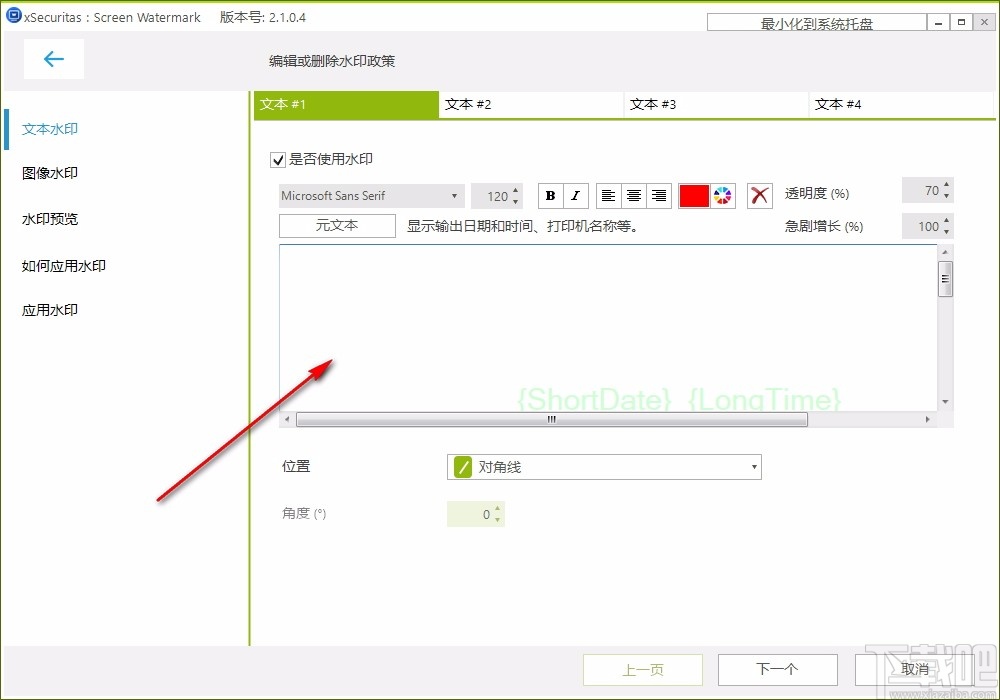
Task: Switch to the 文本 #3 tab
Action: click(716, 105)
